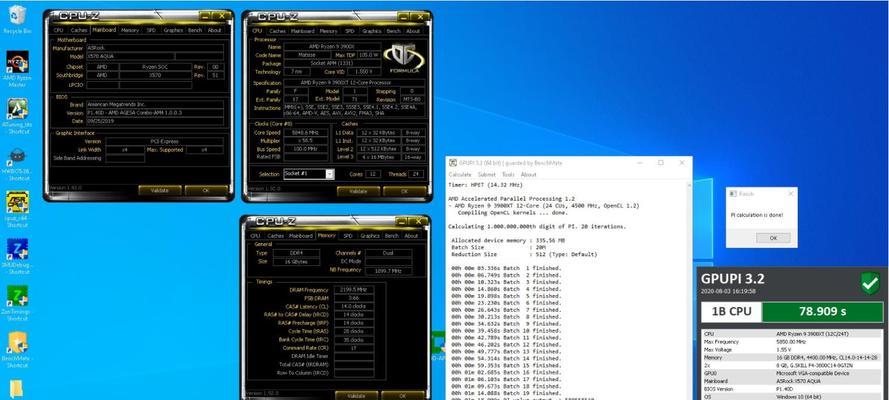This screenshot has width=889, height=400.
Task: Select SPD tab in Ryzen processor CPU-Z window
Action: point(349,31)
